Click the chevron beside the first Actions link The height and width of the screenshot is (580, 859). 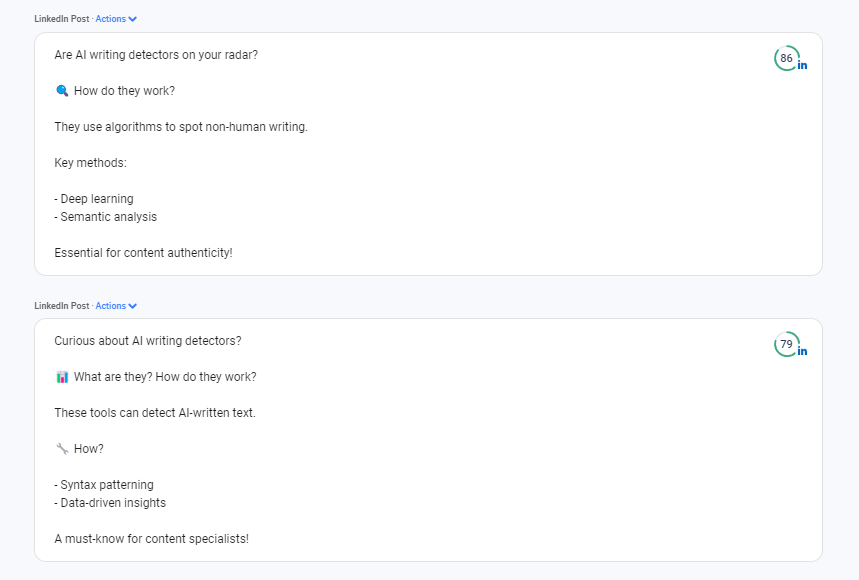[133, 19]
